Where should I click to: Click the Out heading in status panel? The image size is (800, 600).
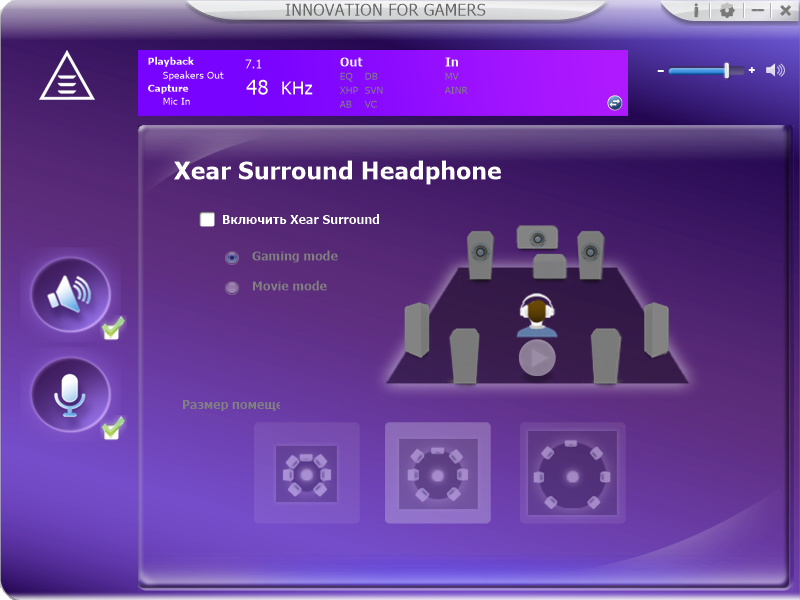[x=351, y=62]
